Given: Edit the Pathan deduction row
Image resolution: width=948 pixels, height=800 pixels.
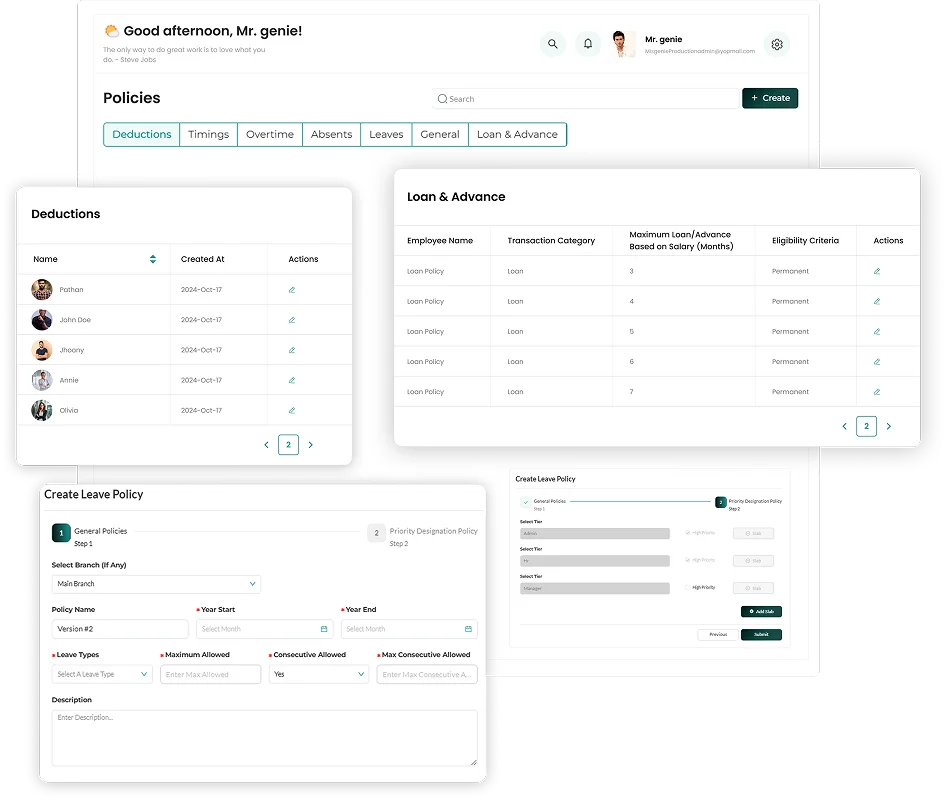Looking at the screenshot, I should point(292,290).
